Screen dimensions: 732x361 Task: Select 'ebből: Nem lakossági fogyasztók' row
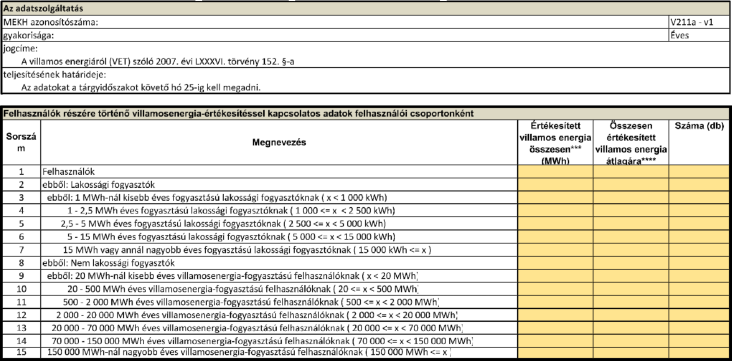(x=279, y=263)
